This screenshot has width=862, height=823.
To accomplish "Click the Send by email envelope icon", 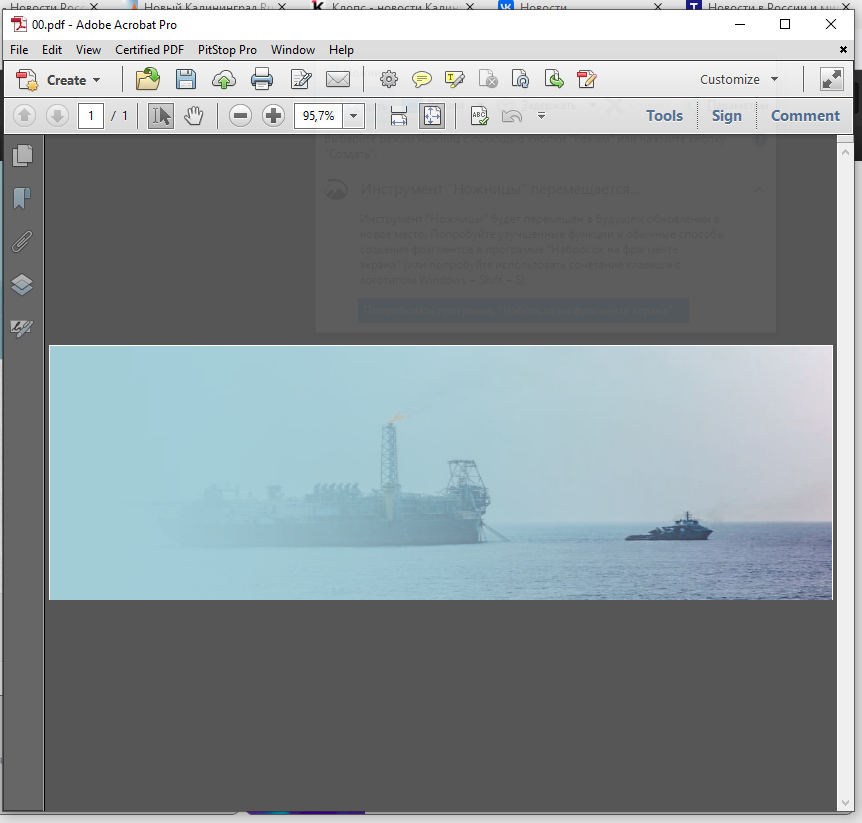I will tap(338, 80).
